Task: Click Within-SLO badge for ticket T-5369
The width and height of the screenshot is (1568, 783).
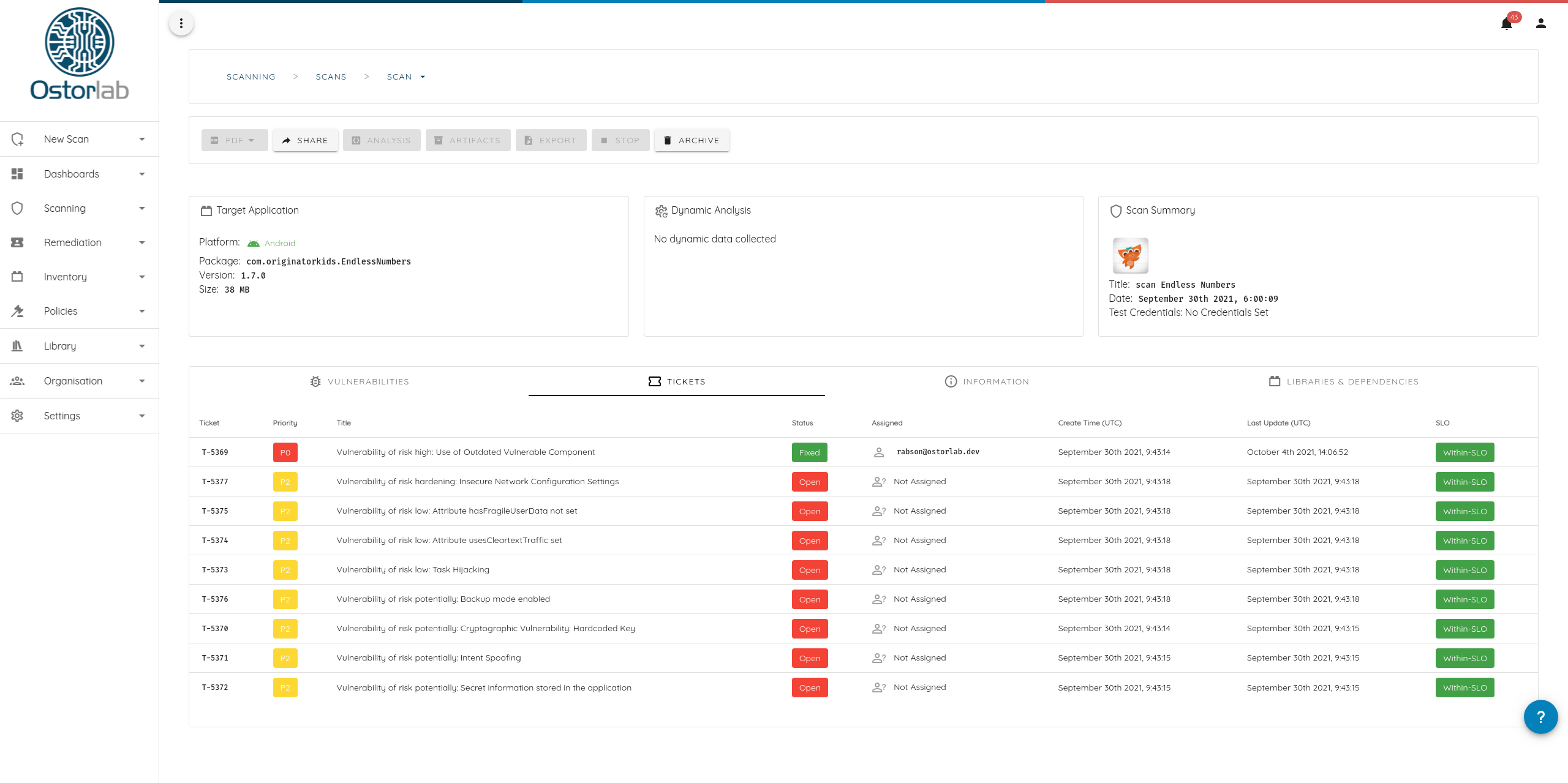Action: [1465, 452]
